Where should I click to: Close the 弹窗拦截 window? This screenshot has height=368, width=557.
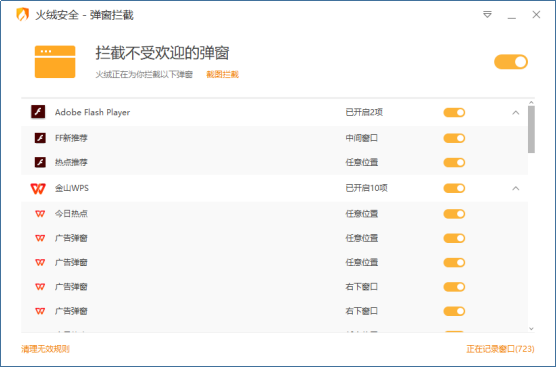tap(536, 15)
